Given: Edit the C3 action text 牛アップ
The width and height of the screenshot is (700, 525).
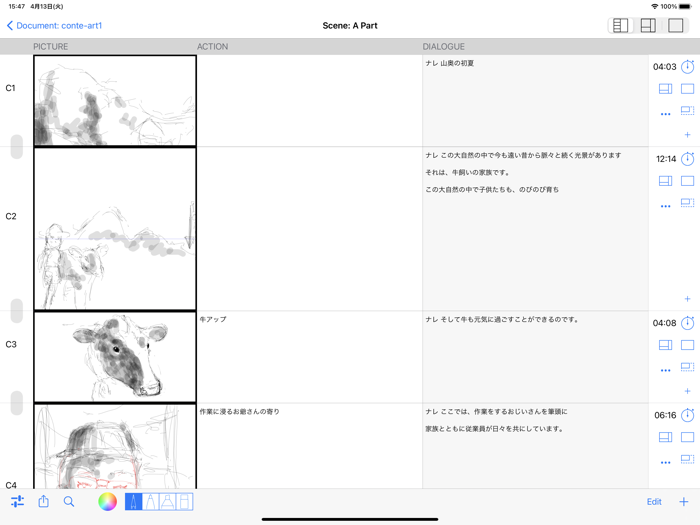Looking at the screenshot, I should tap(213, 319).
